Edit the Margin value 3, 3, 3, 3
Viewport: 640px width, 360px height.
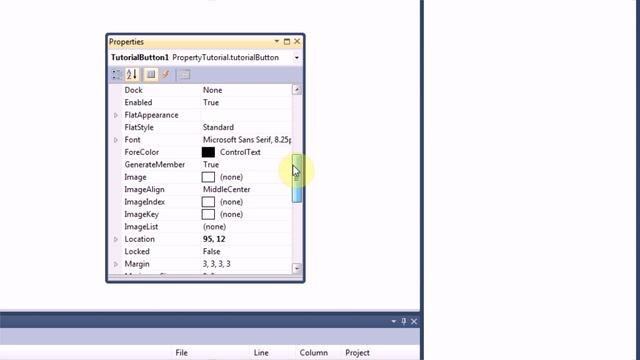point(217,264)
